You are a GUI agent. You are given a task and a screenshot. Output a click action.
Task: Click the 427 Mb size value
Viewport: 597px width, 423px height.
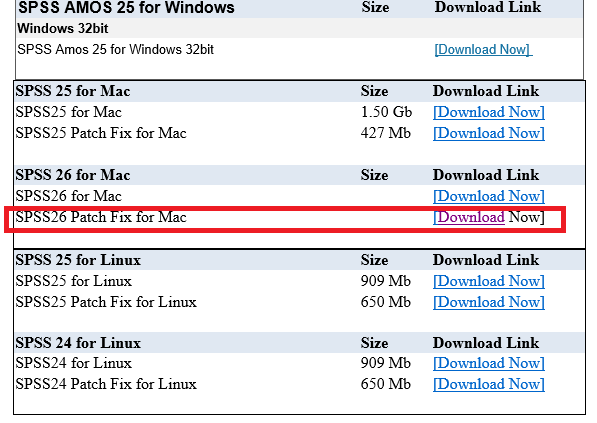click(386, 133)
